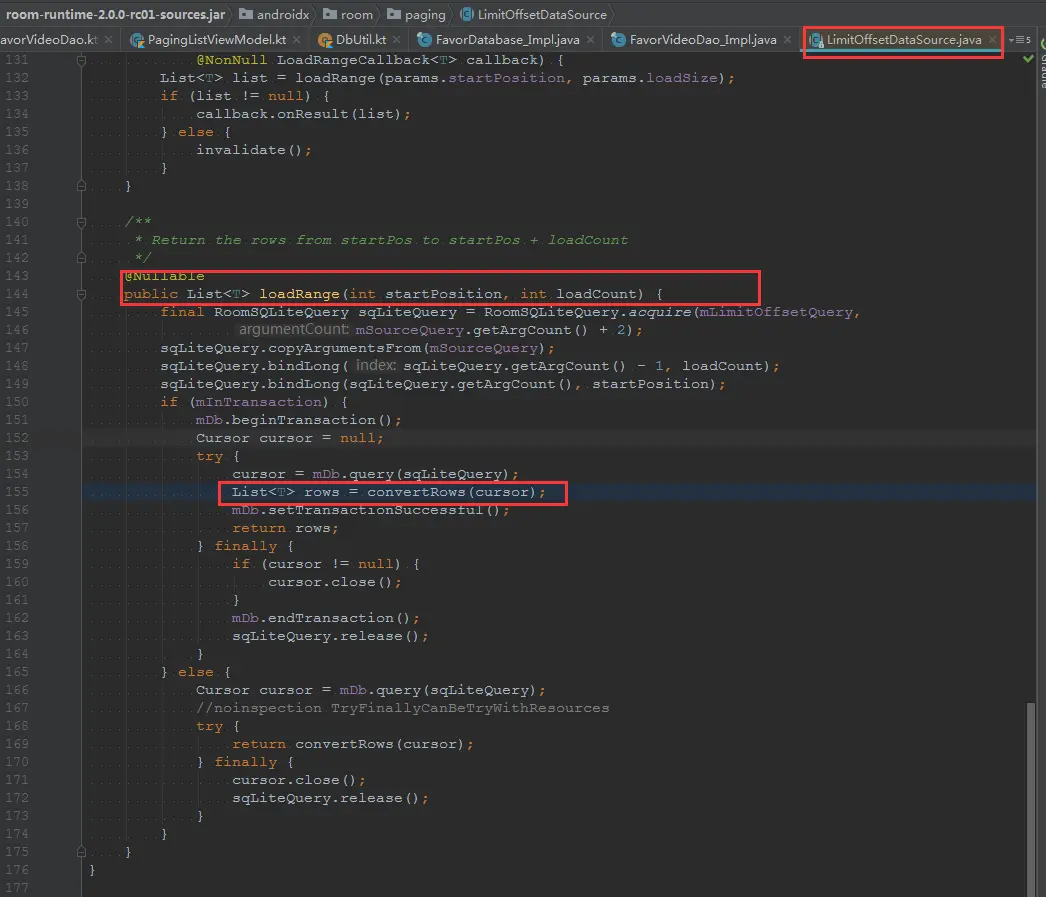
Task: Click the Java class icon on FavorVideoDao_Impl.java tab
Action: click(x=618, y=40)
